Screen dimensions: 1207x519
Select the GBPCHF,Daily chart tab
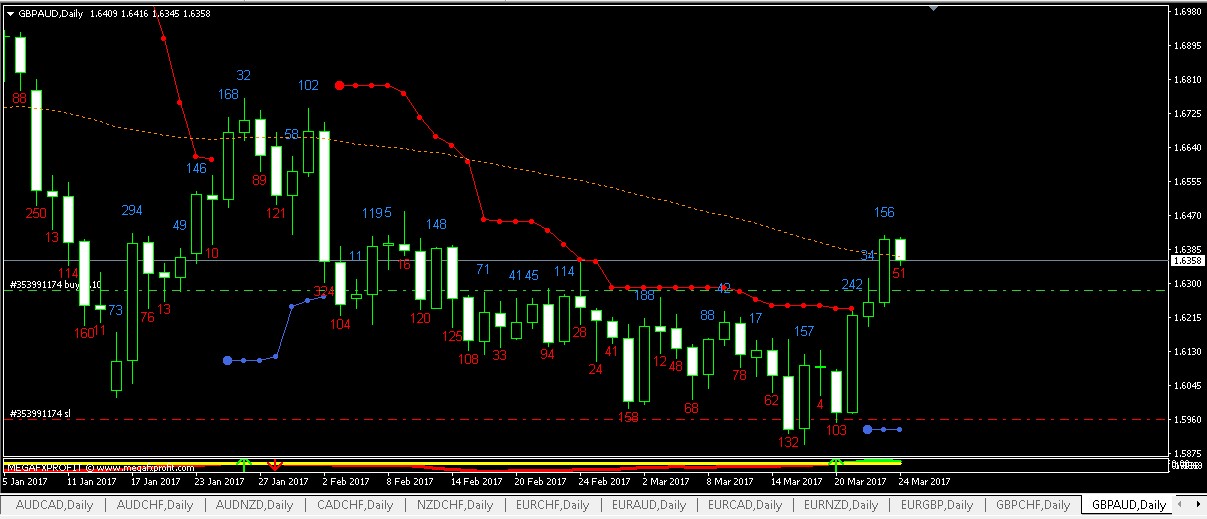pyautogui.click(x=1033, y=505)
